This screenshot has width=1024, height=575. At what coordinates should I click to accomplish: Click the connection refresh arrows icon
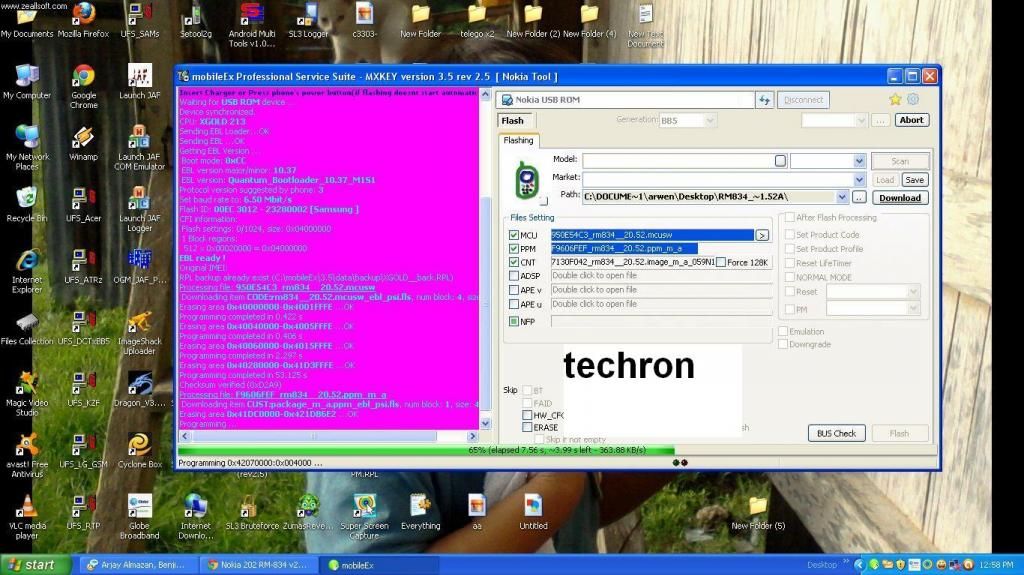(x=765, y=100)
